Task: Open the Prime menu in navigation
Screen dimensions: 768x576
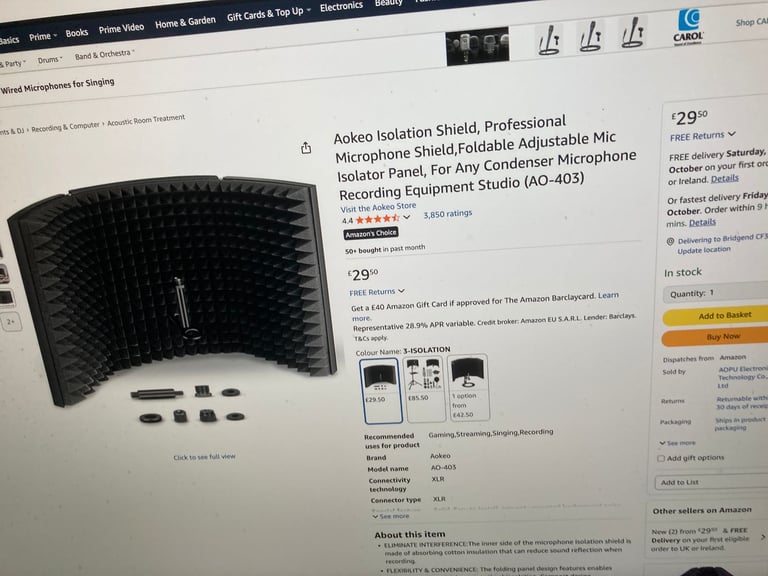Action: pos(43,36)
